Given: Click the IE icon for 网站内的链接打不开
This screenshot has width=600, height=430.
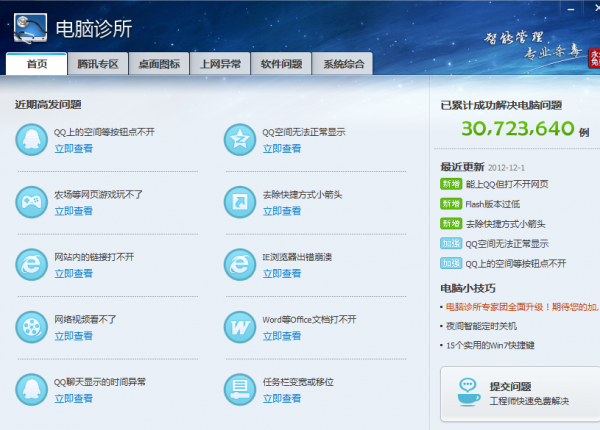Looking at the screenshot, I should pyautogui.click(x=32, y=264).
